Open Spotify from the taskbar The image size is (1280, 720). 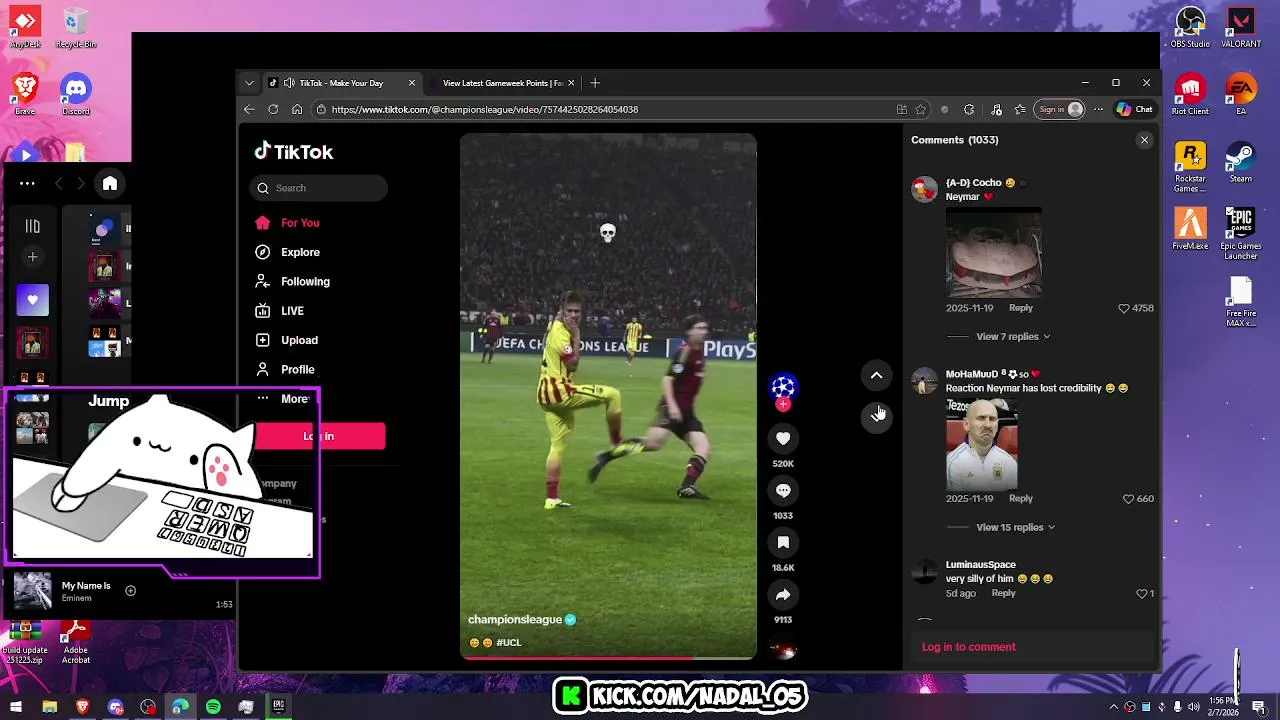pos(213,707)
